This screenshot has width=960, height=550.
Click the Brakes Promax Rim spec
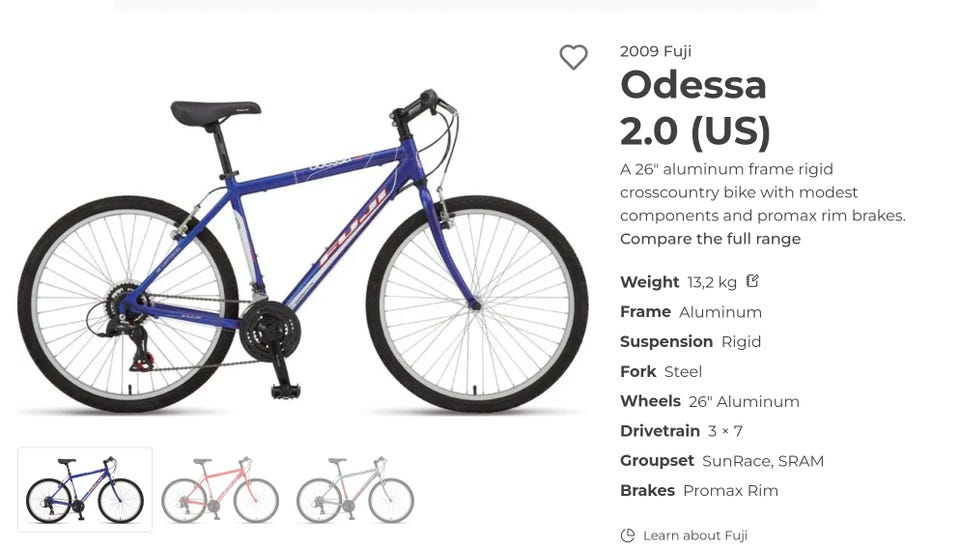point(698,491)
